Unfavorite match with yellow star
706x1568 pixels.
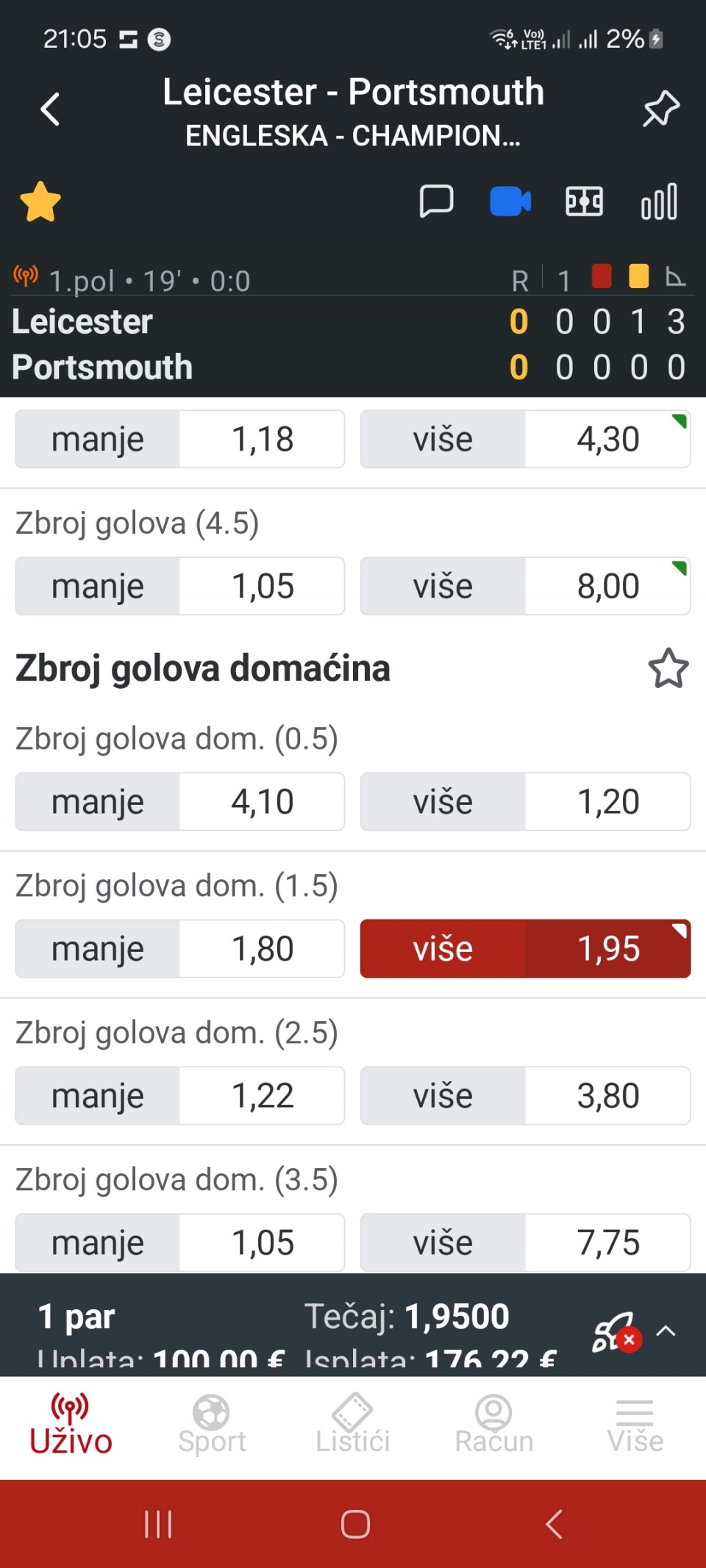pos(40,201)
